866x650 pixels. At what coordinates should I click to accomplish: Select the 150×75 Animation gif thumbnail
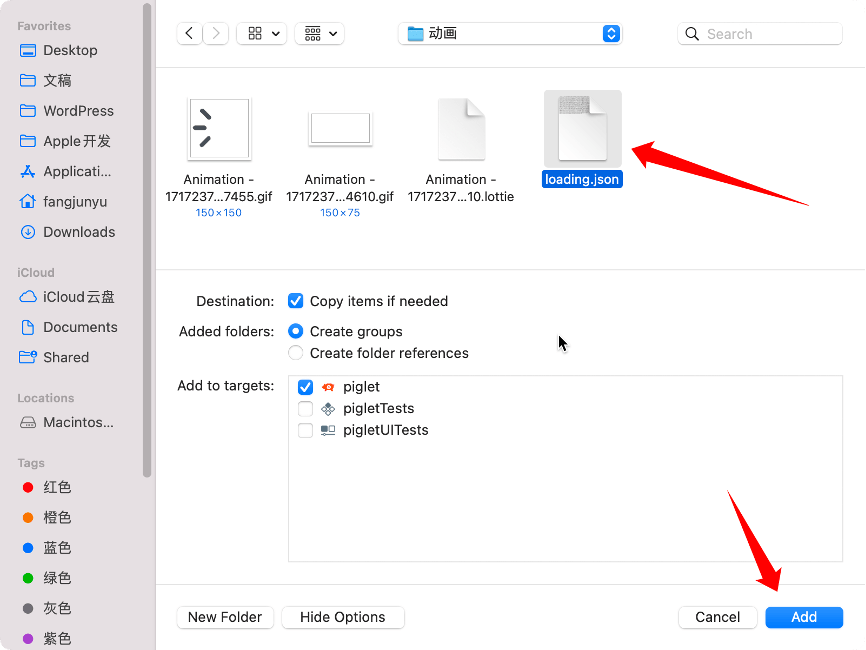pyautogui.click(x=340, y=129)
